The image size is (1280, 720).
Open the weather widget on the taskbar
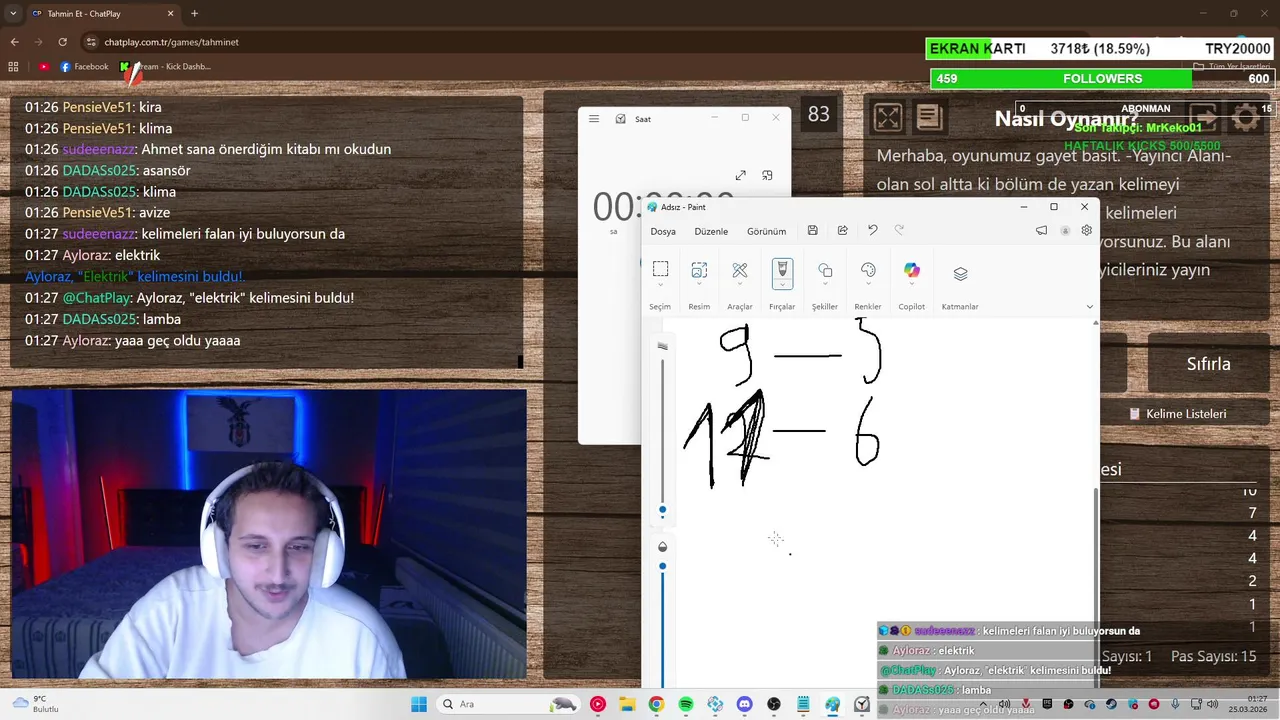[x=35, y=704]
